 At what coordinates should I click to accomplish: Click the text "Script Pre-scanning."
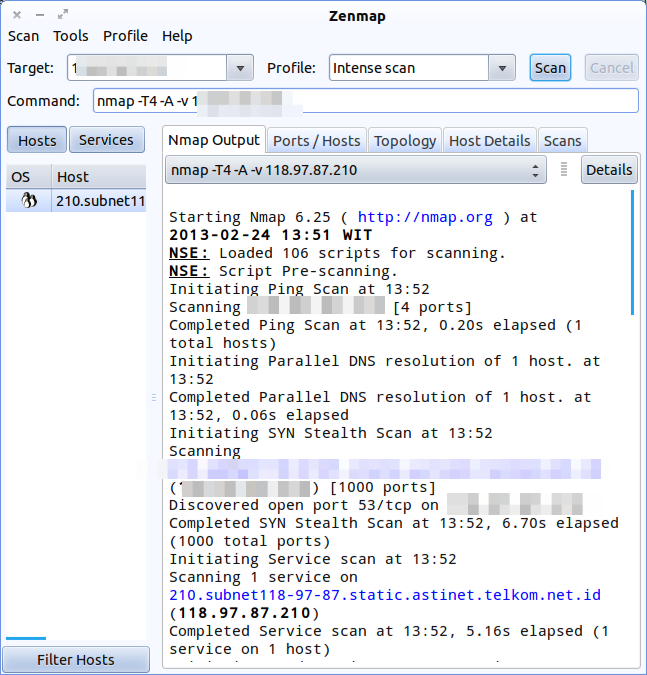tap(308, 271)
